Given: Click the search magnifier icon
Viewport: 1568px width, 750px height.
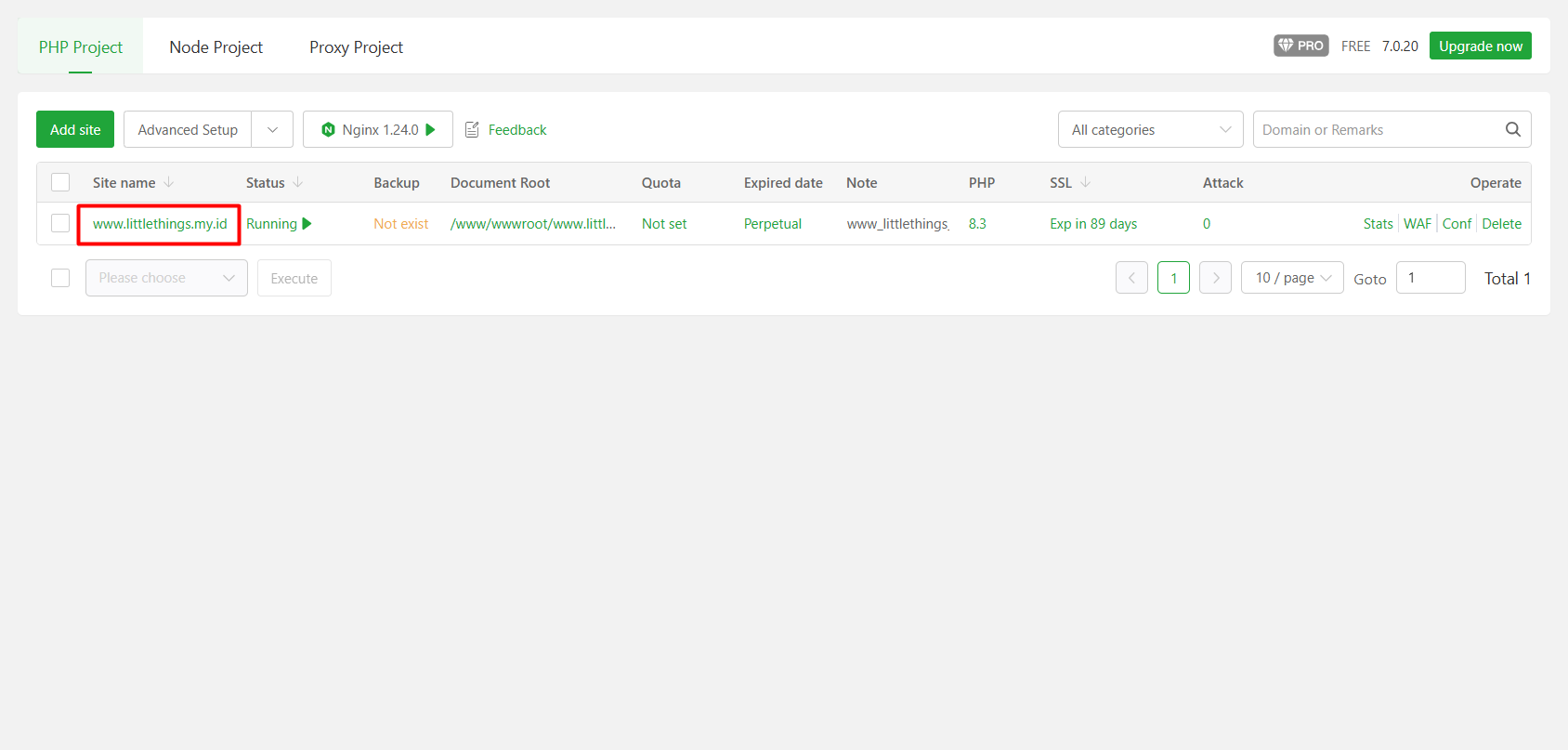Looking at the screenshot, I should [1512, 129].
